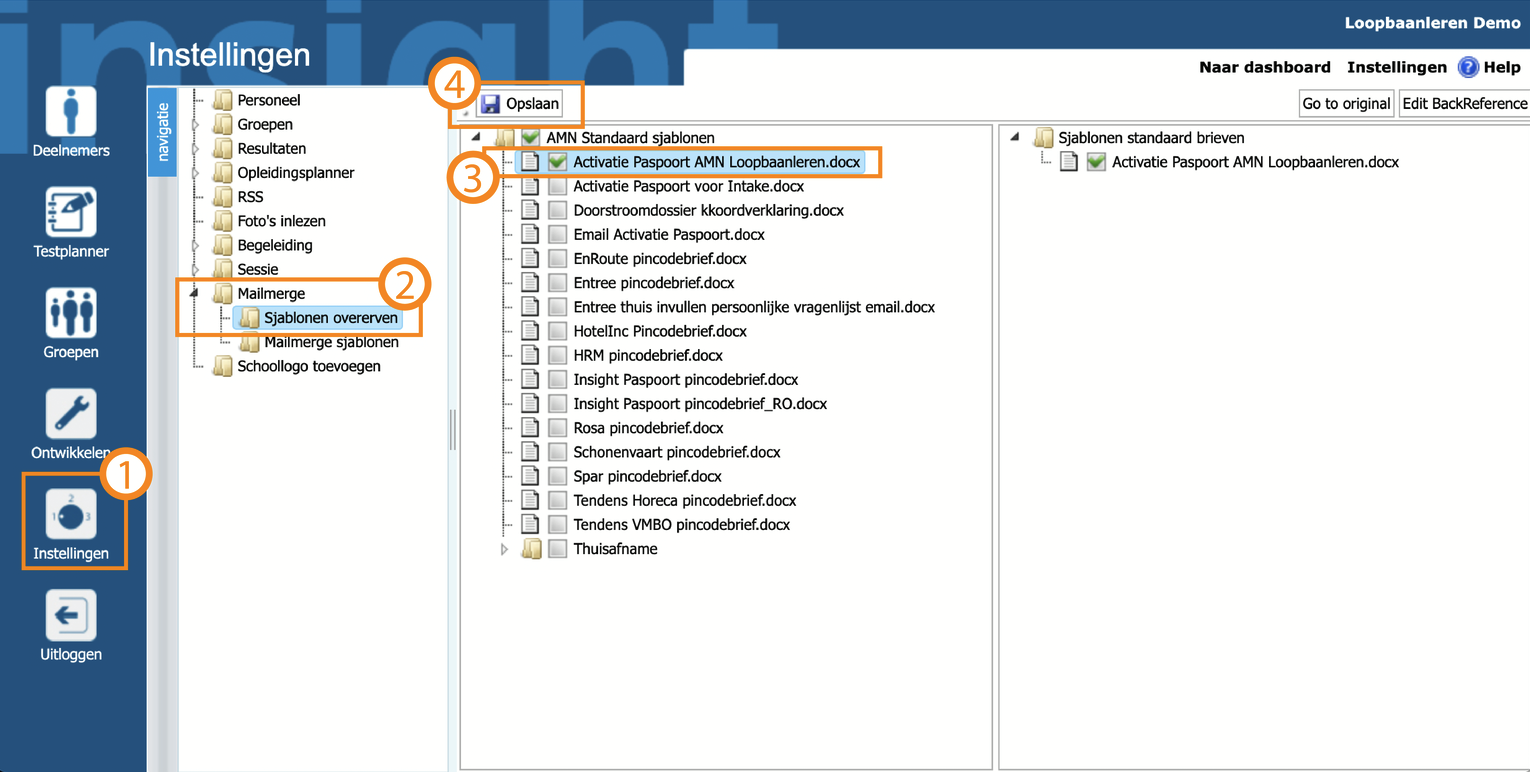Click the blue Help question mark icon
1530x772 pixels.
(1468, 67)
